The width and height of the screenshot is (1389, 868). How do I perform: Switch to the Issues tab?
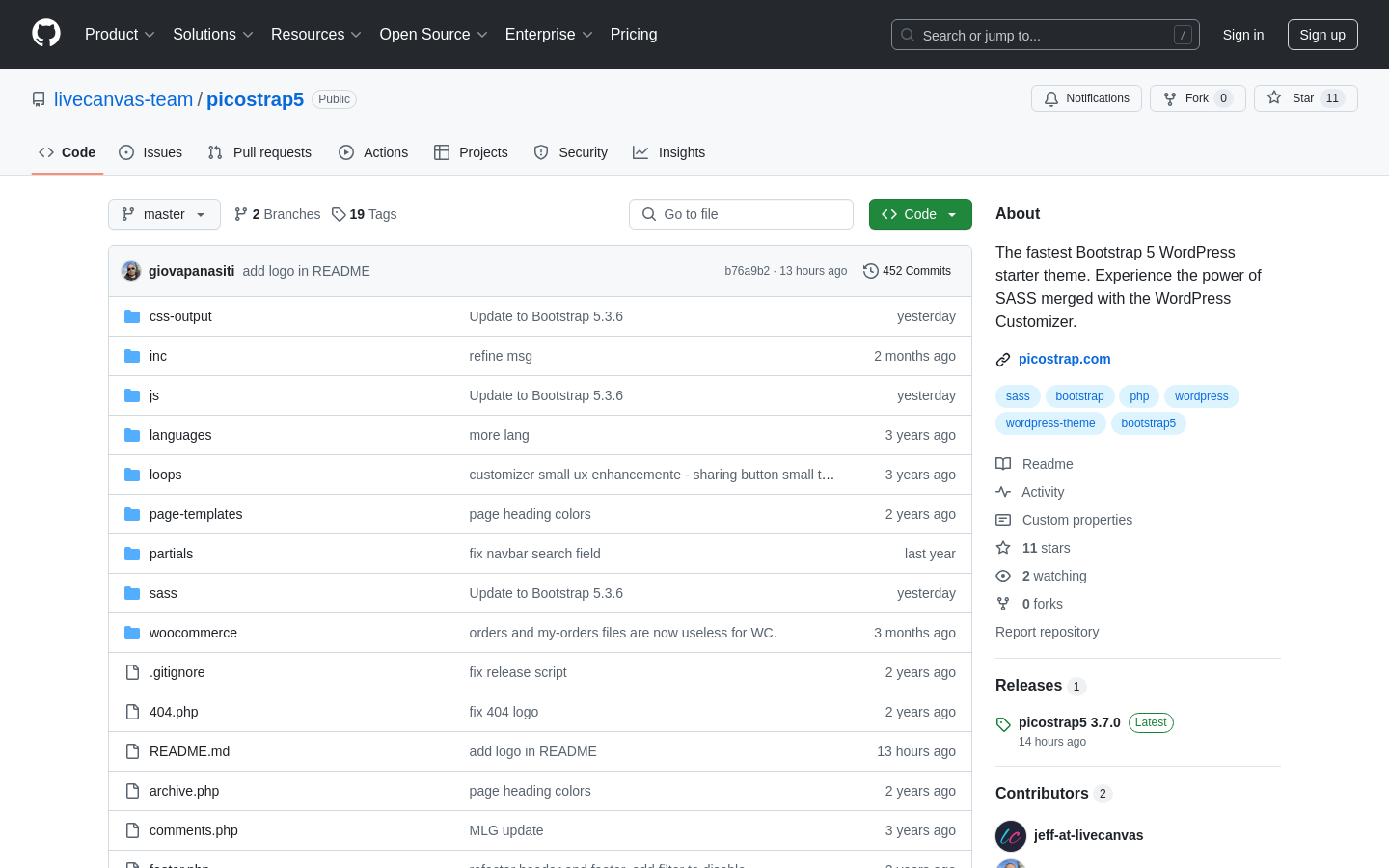click(x=150, y=152)
